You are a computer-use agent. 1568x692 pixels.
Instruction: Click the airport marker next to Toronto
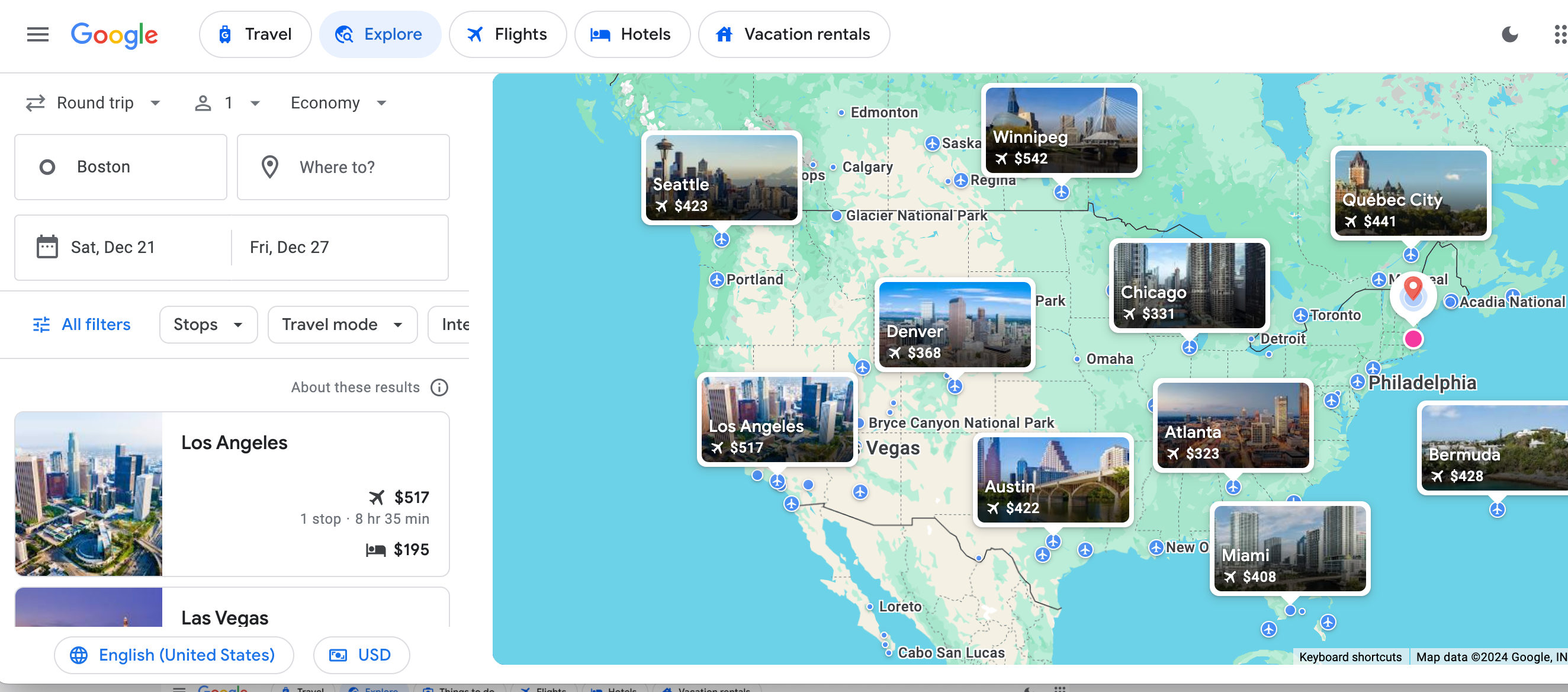coord(1300,315)
